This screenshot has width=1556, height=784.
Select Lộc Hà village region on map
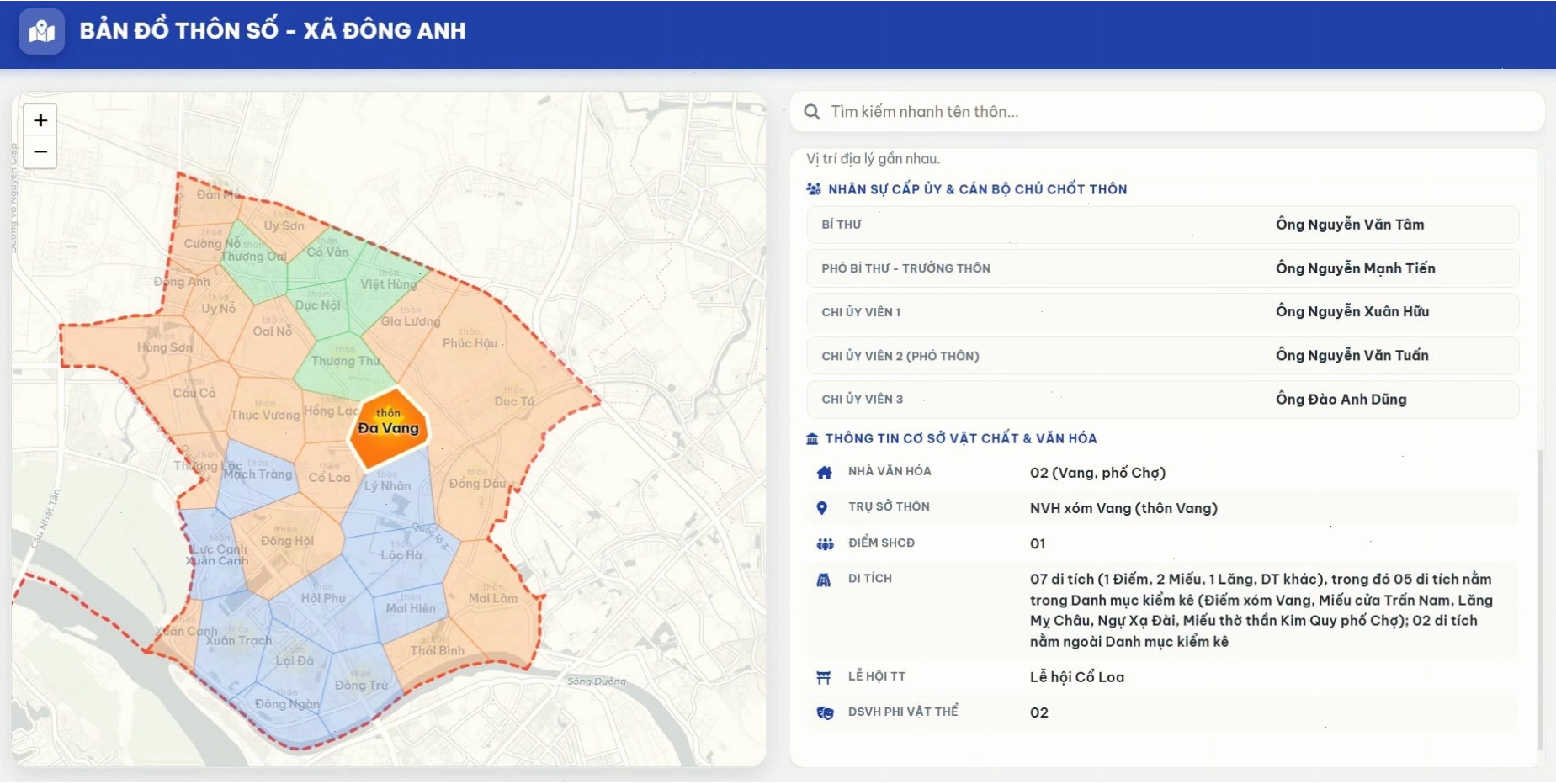(x=401, y=555)
